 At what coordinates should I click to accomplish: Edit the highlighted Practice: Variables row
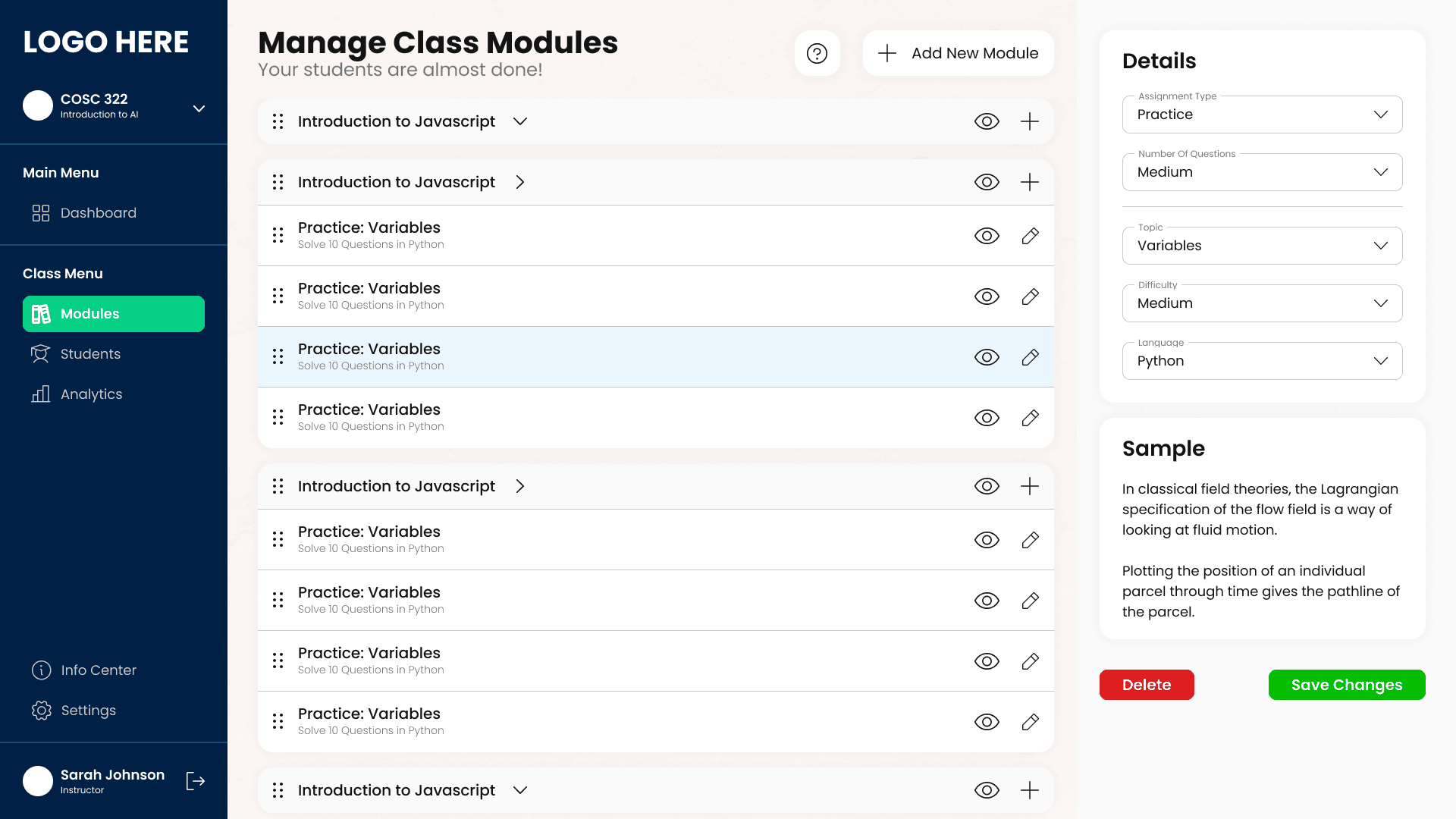pos(1030,357)
